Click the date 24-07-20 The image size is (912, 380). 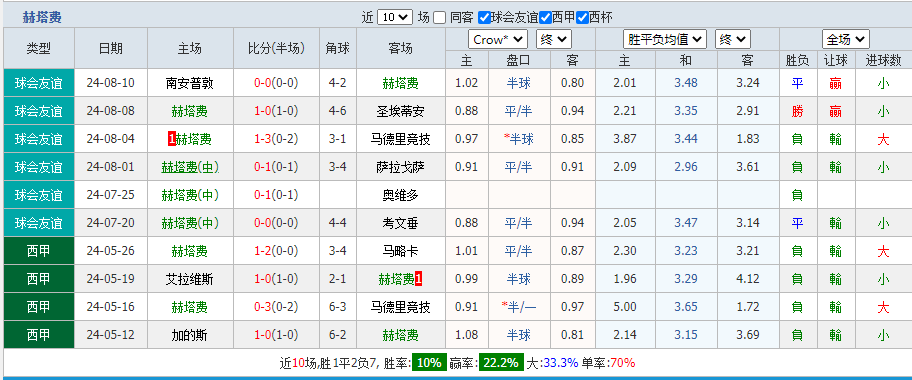111,223
